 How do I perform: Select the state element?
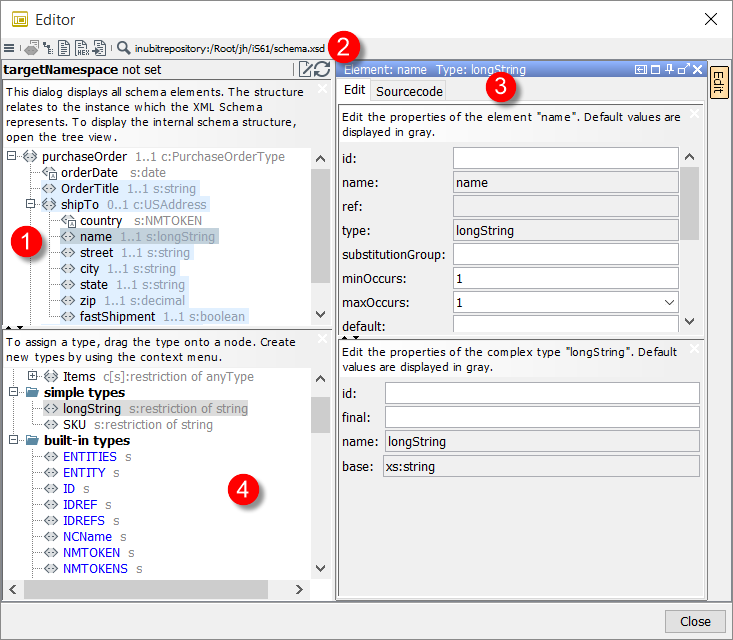point(124,284)
